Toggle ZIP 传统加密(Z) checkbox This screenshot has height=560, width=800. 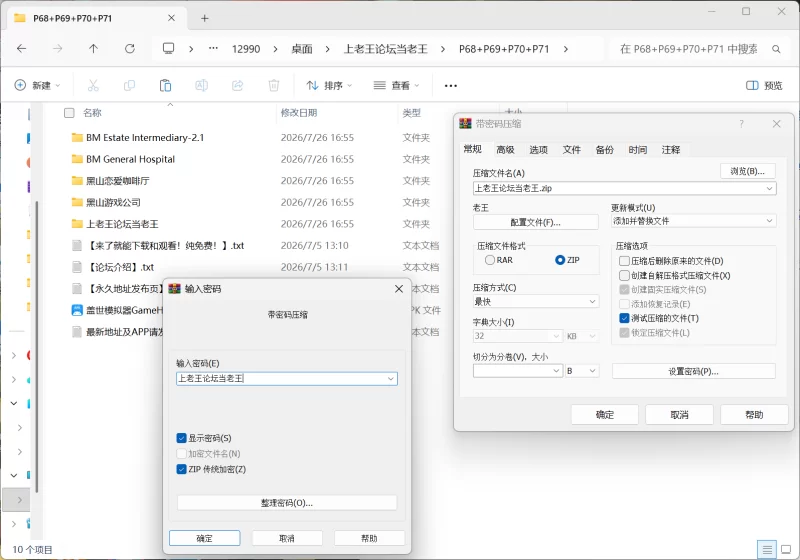pos(181,469)
